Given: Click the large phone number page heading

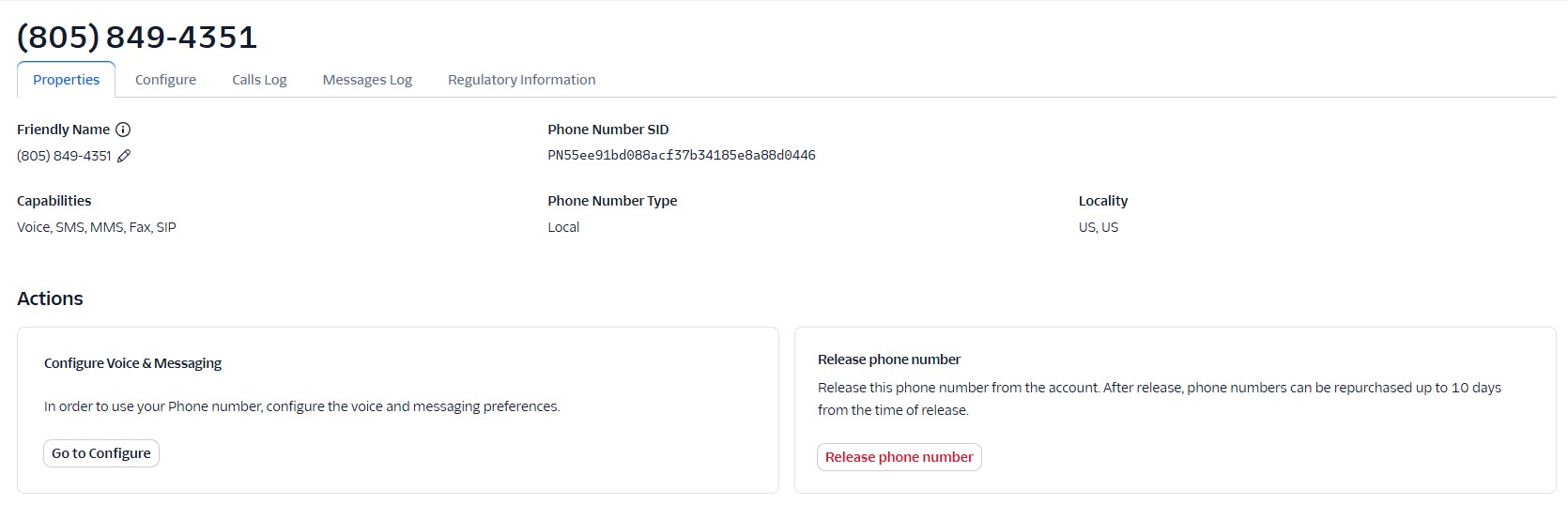Looking at the screenshot, I should point(137,38).
